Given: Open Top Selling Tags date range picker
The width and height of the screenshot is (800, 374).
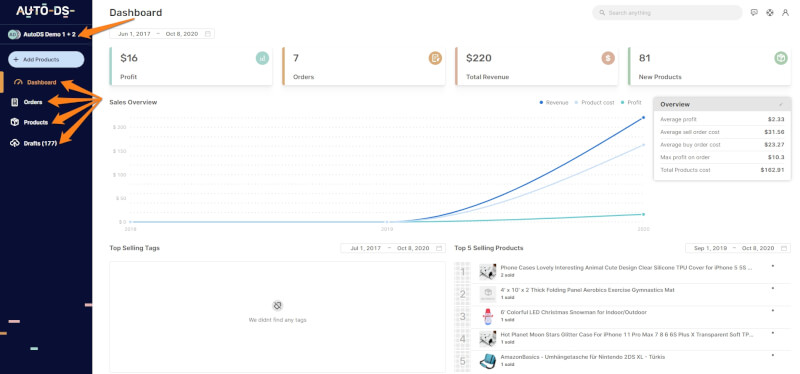Looking at the screenshot, I should click(x=393, y=248).
